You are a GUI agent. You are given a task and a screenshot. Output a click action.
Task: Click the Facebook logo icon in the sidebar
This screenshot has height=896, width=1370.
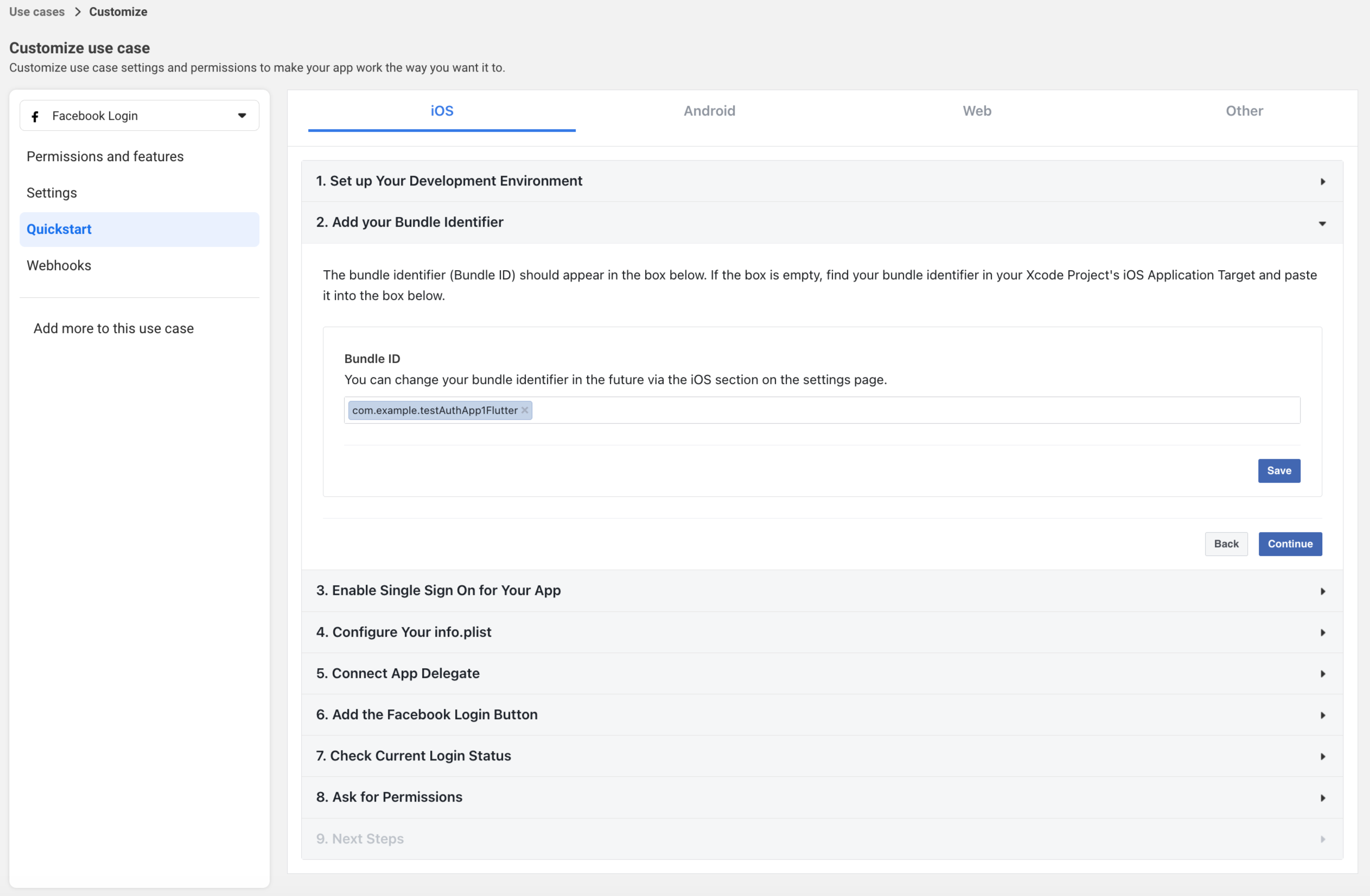click(x=36, y=116)
